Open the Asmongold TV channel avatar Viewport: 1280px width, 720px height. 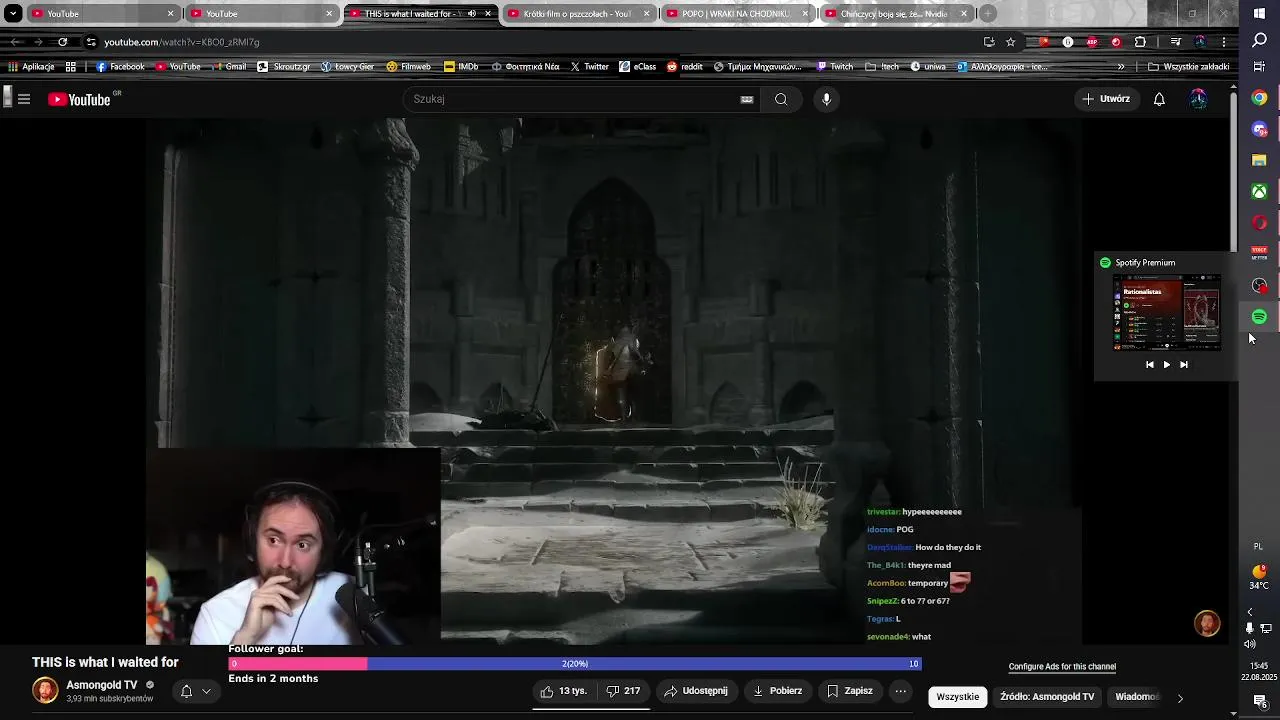[x=45, y=691]
